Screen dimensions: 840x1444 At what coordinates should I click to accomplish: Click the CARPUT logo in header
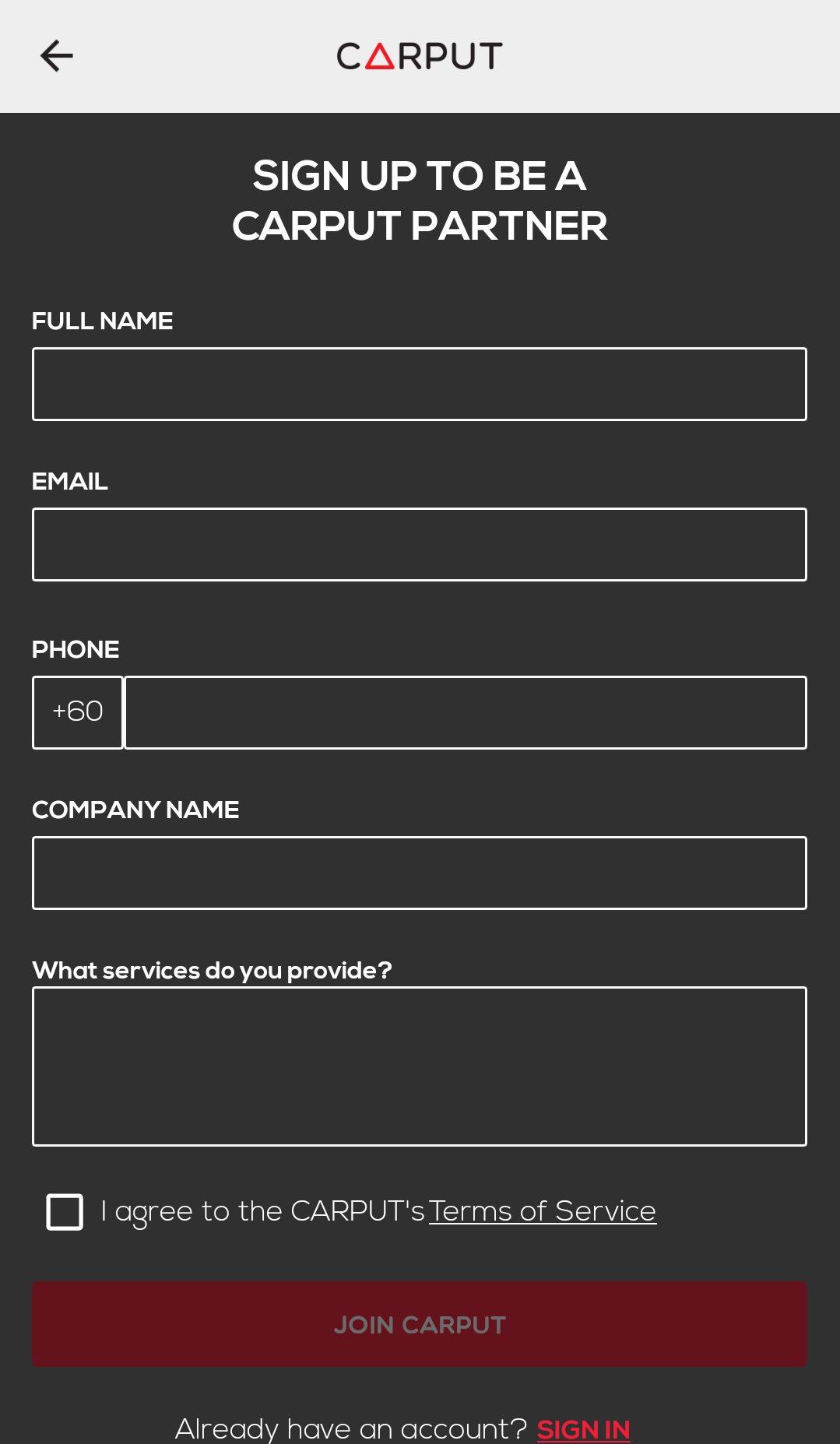coord(420,56)
